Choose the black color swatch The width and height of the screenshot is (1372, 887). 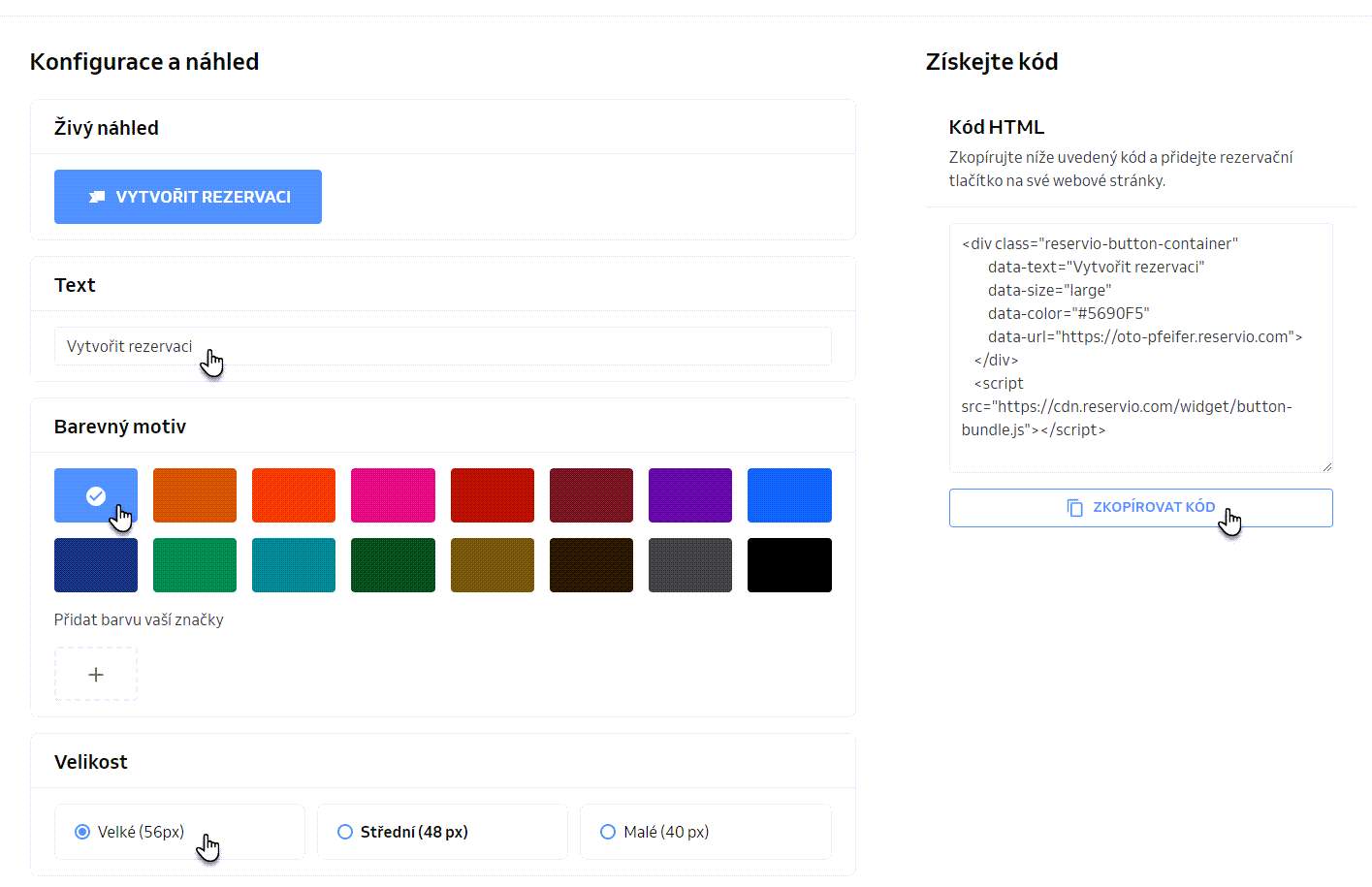coord(789,565)
